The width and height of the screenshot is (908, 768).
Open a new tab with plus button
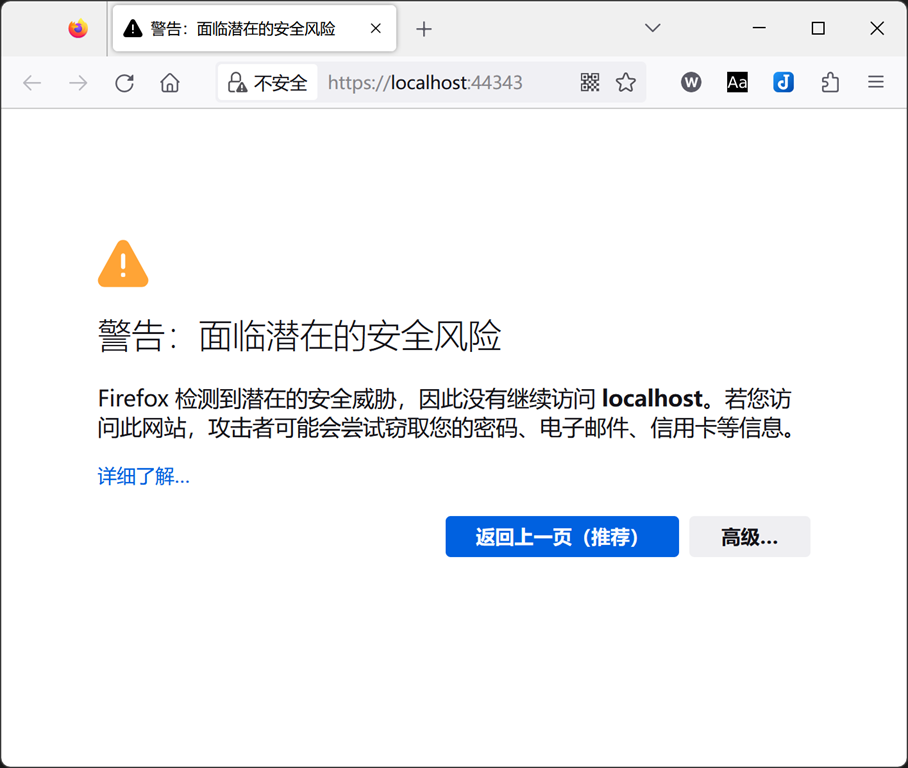click(424, 29)
